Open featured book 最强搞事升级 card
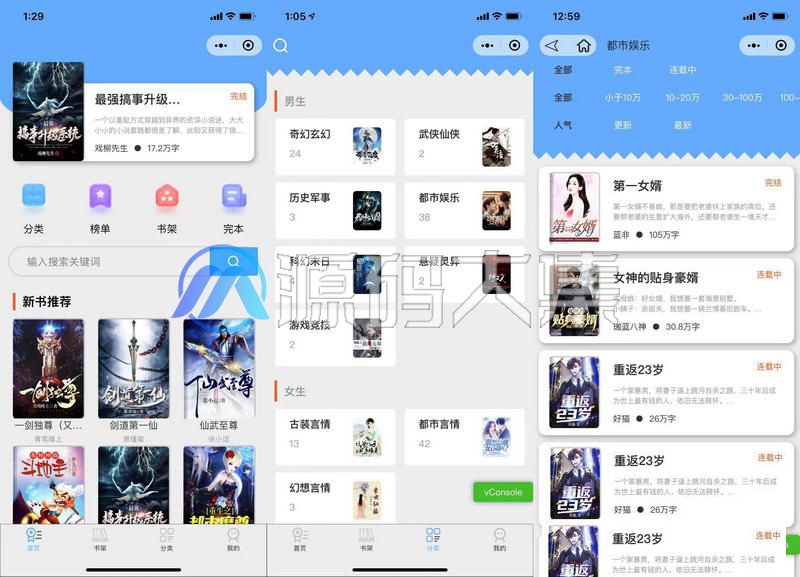 click(x=134, y=112)
